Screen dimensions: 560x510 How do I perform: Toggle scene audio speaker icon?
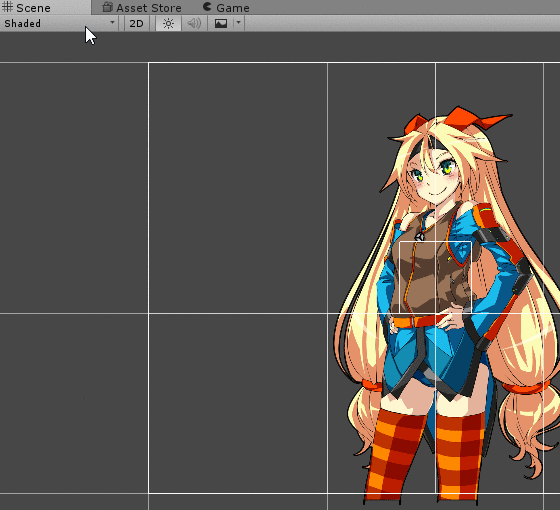point(194,24)
